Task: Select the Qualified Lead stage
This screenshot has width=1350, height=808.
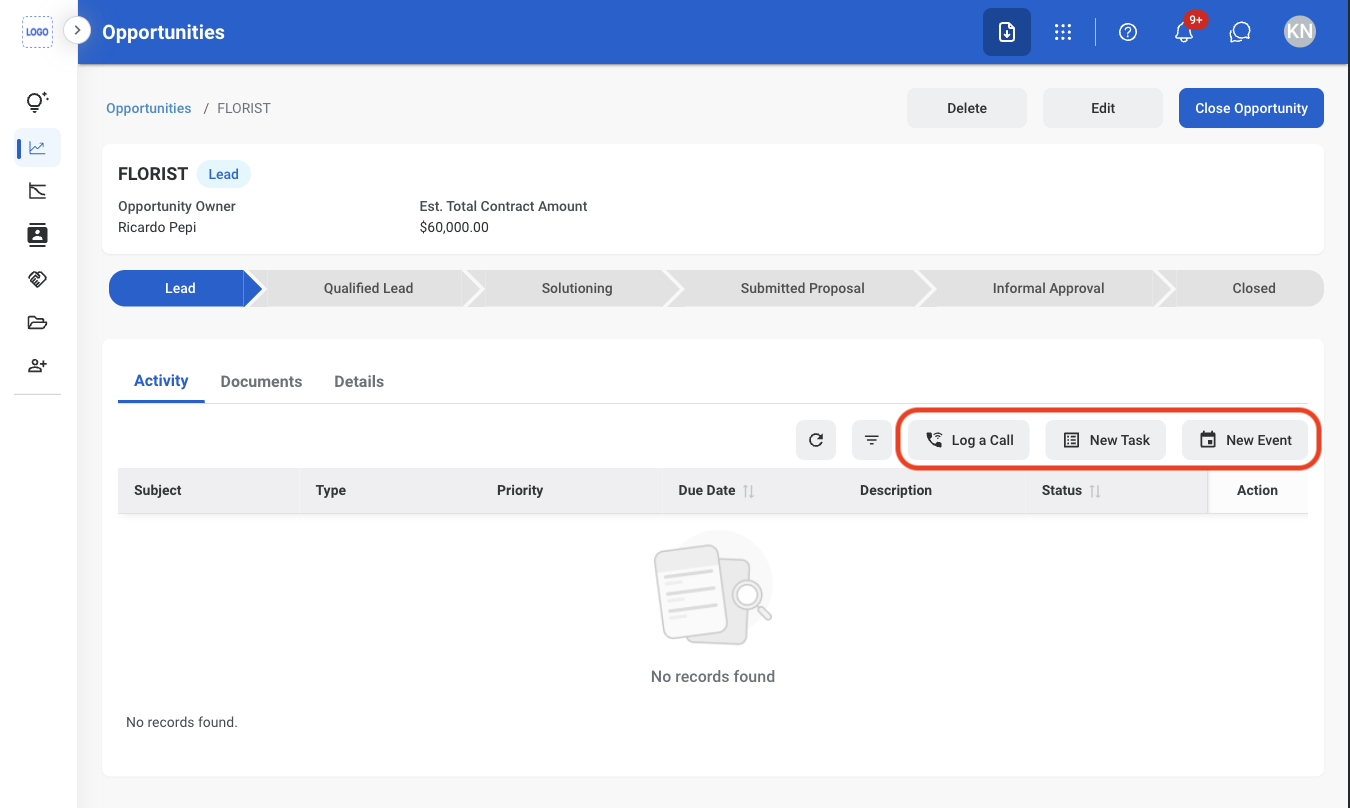Action: point(368,288)
